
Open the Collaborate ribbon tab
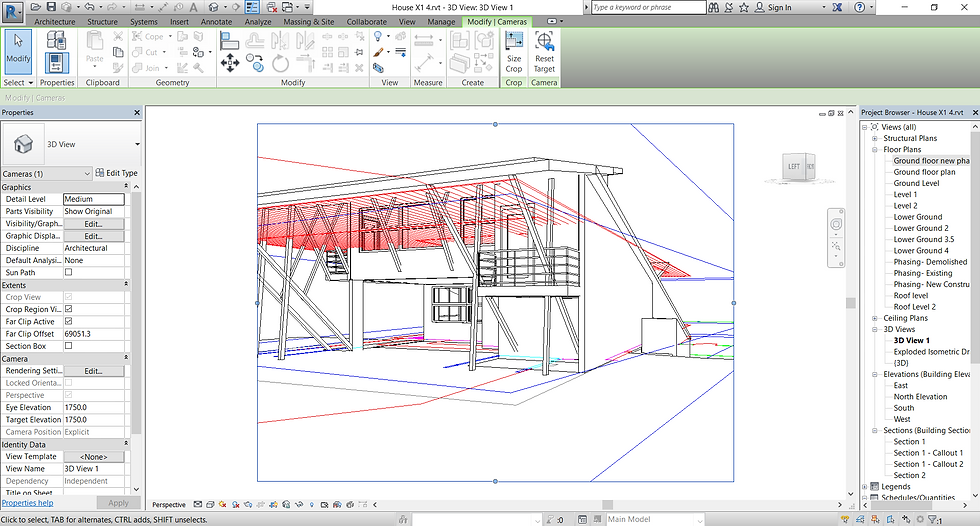(367, 22)
